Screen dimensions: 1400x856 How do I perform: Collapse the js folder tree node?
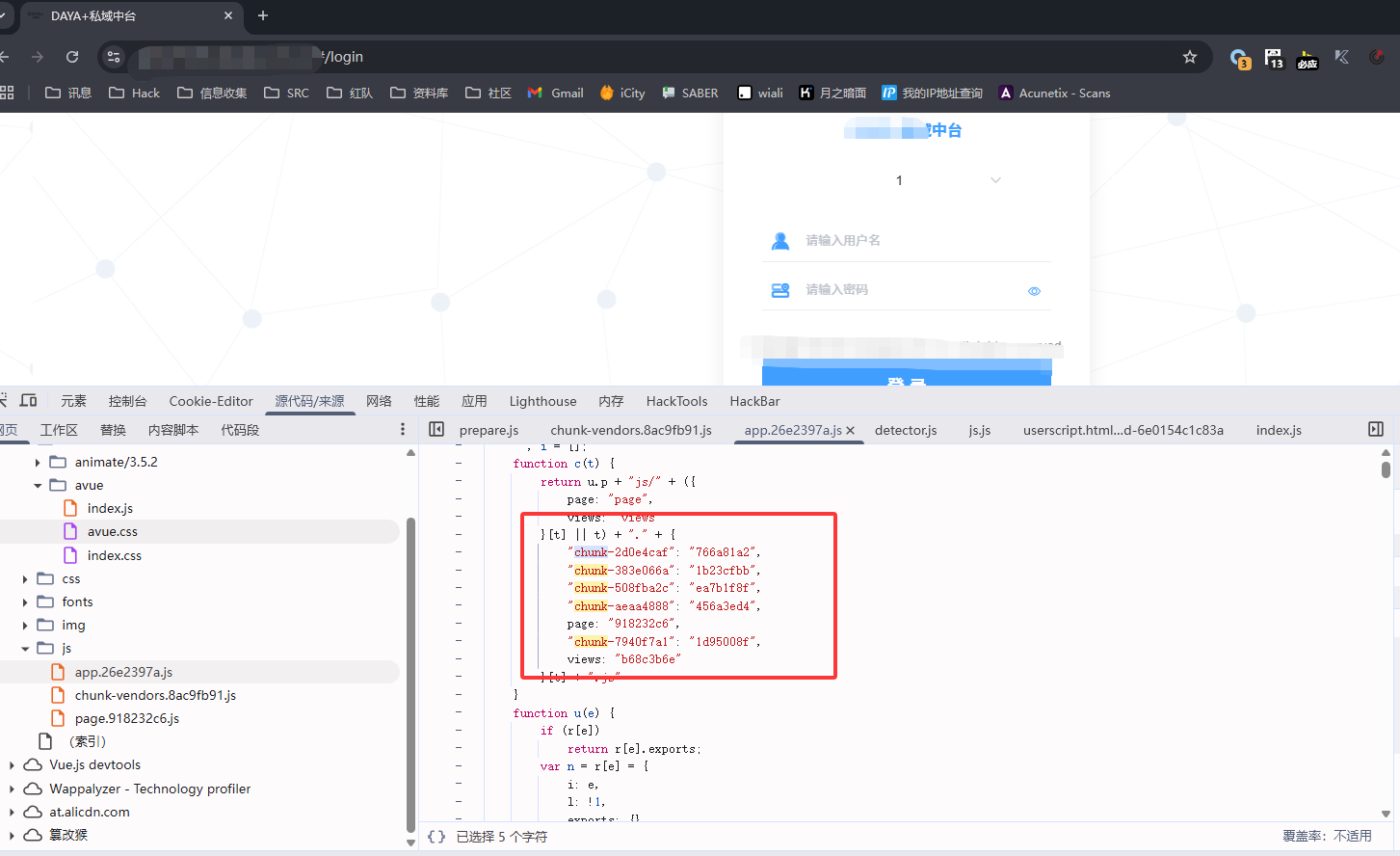click(25, 649)
